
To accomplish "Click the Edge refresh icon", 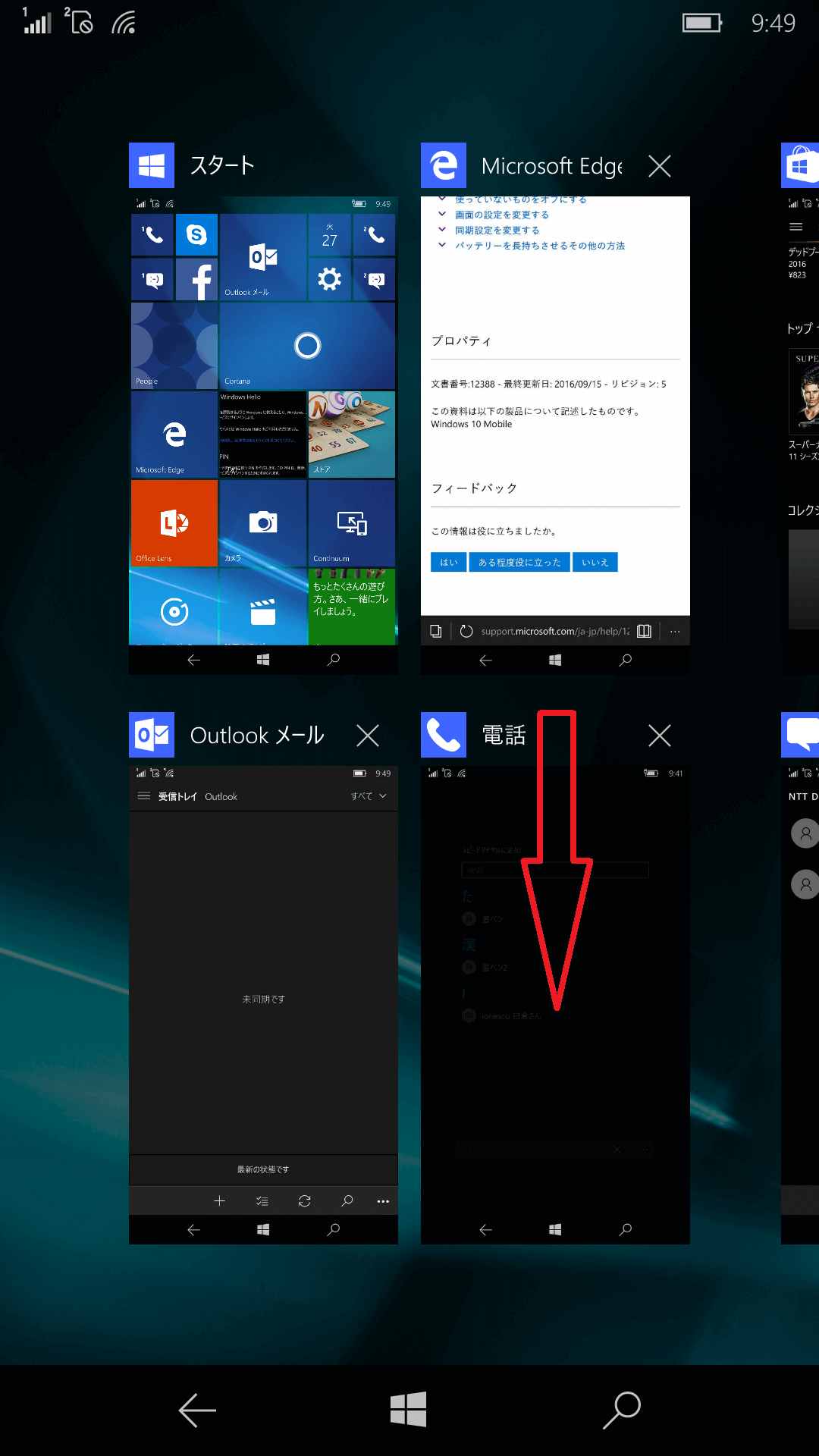I will click(466, 631).
